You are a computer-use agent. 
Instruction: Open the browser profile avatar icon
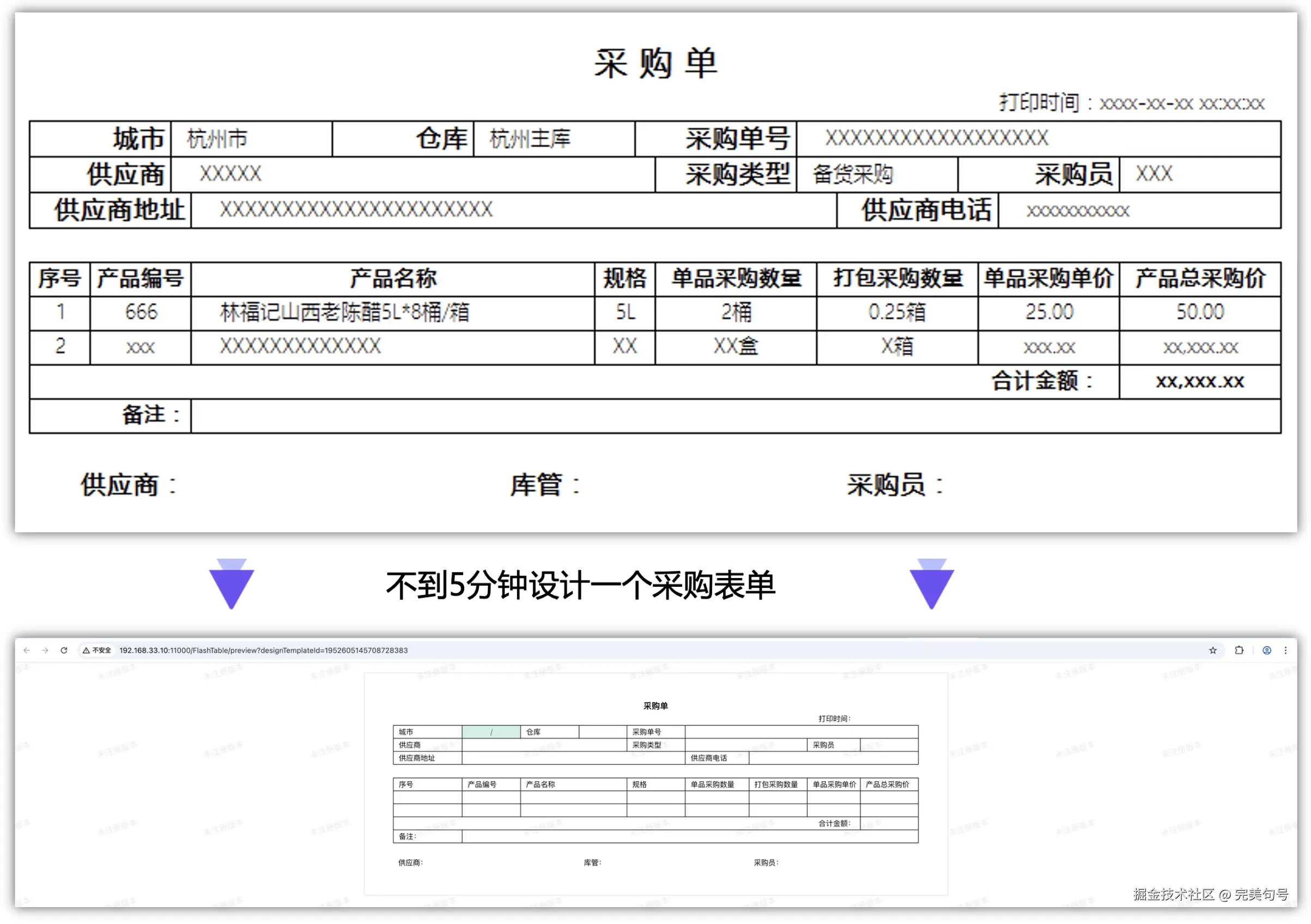1266,650
